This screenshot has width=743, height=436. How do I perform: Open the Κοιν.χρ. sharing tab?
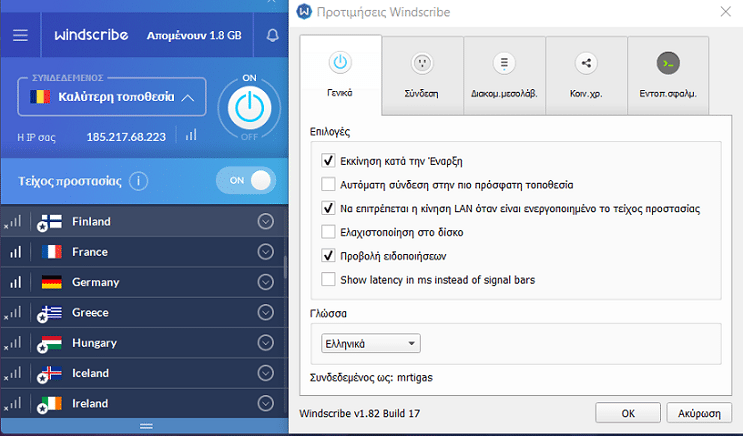coord(586,76)
